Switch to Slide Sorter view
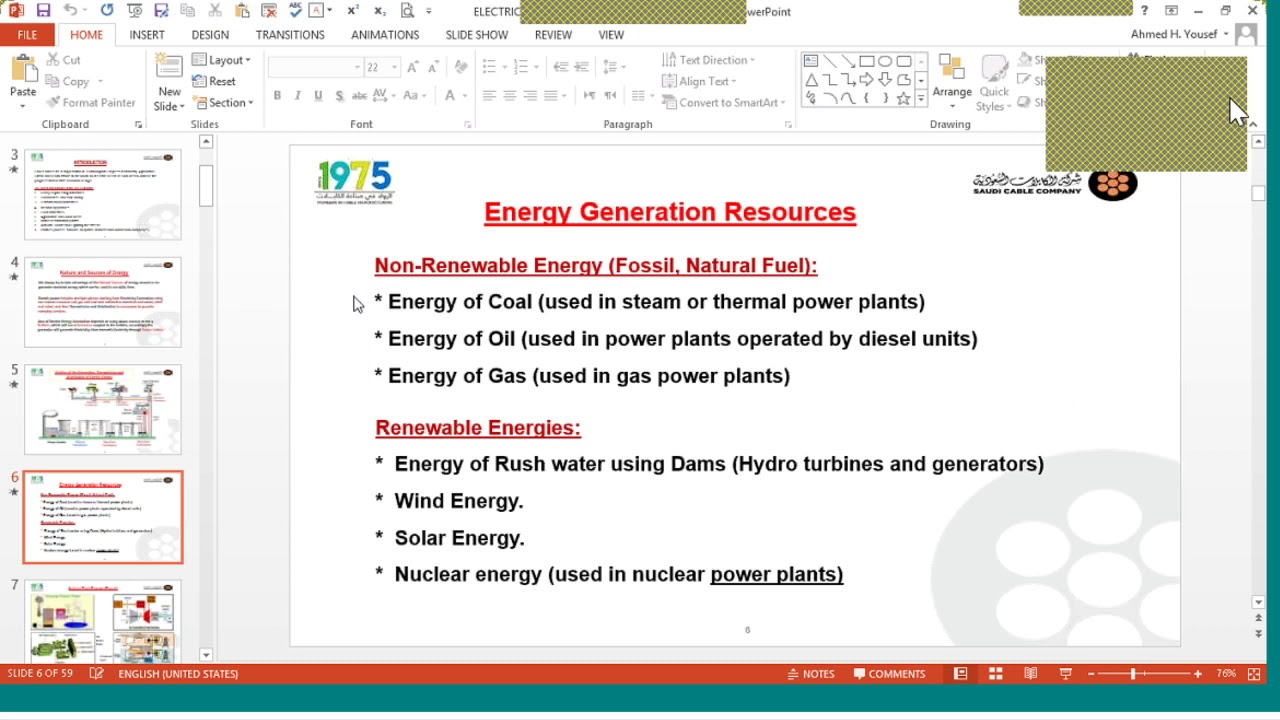 coord(995,674)
